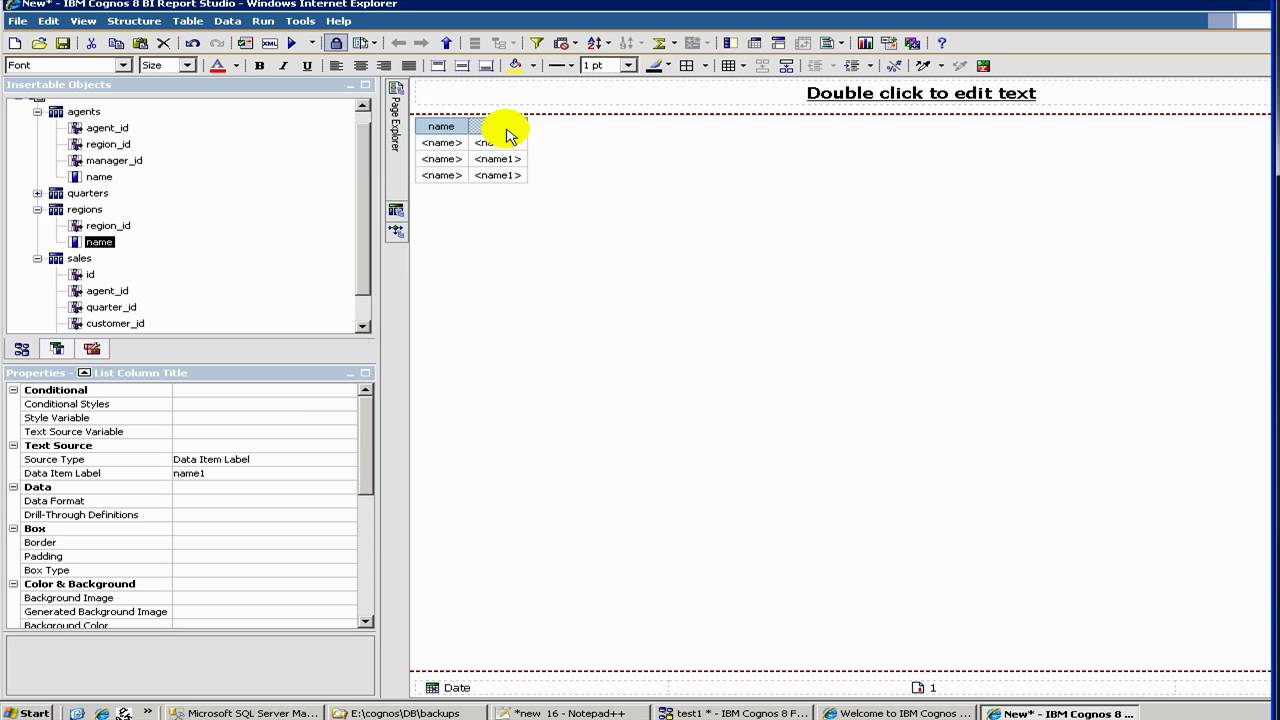Click the Copy icon in the toolbar
The image size is (1280, 720).
pos(116,43)
